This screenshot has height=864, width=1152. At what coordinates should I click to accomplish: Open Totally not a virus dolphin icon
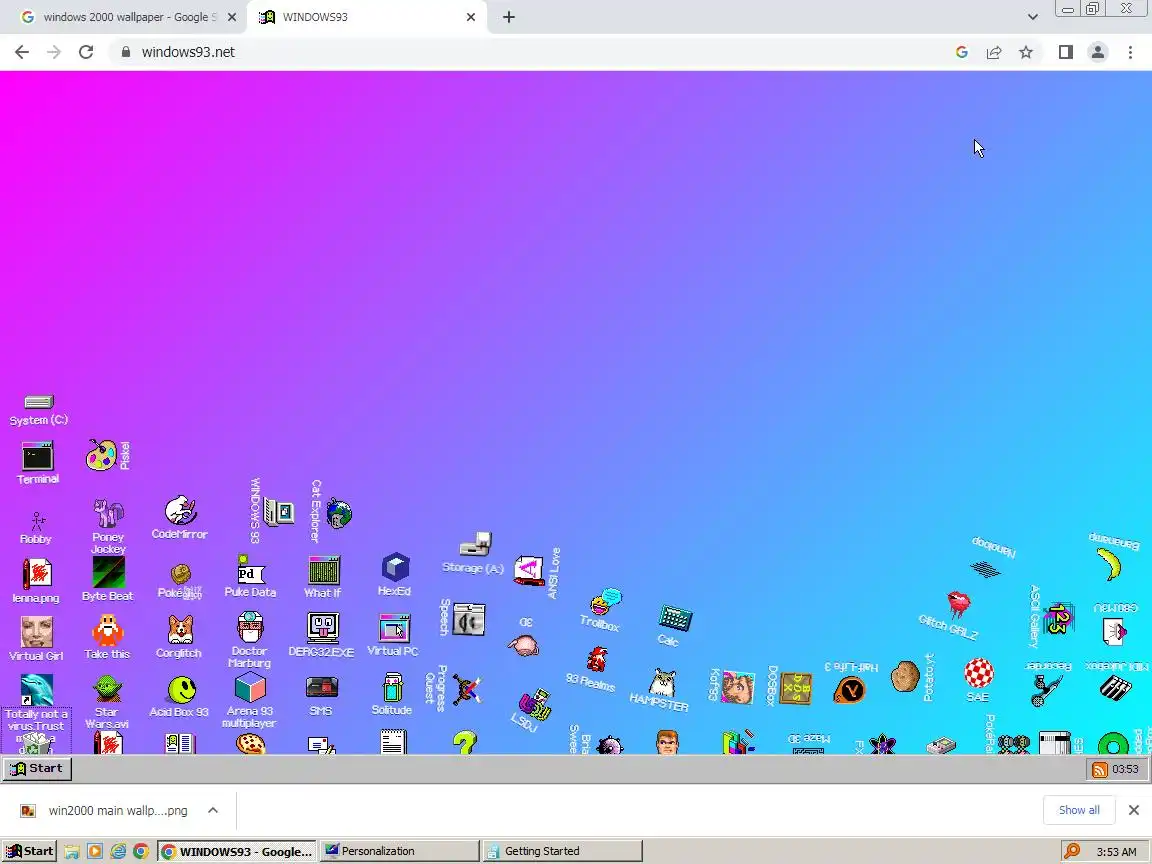tap(37, 689)
